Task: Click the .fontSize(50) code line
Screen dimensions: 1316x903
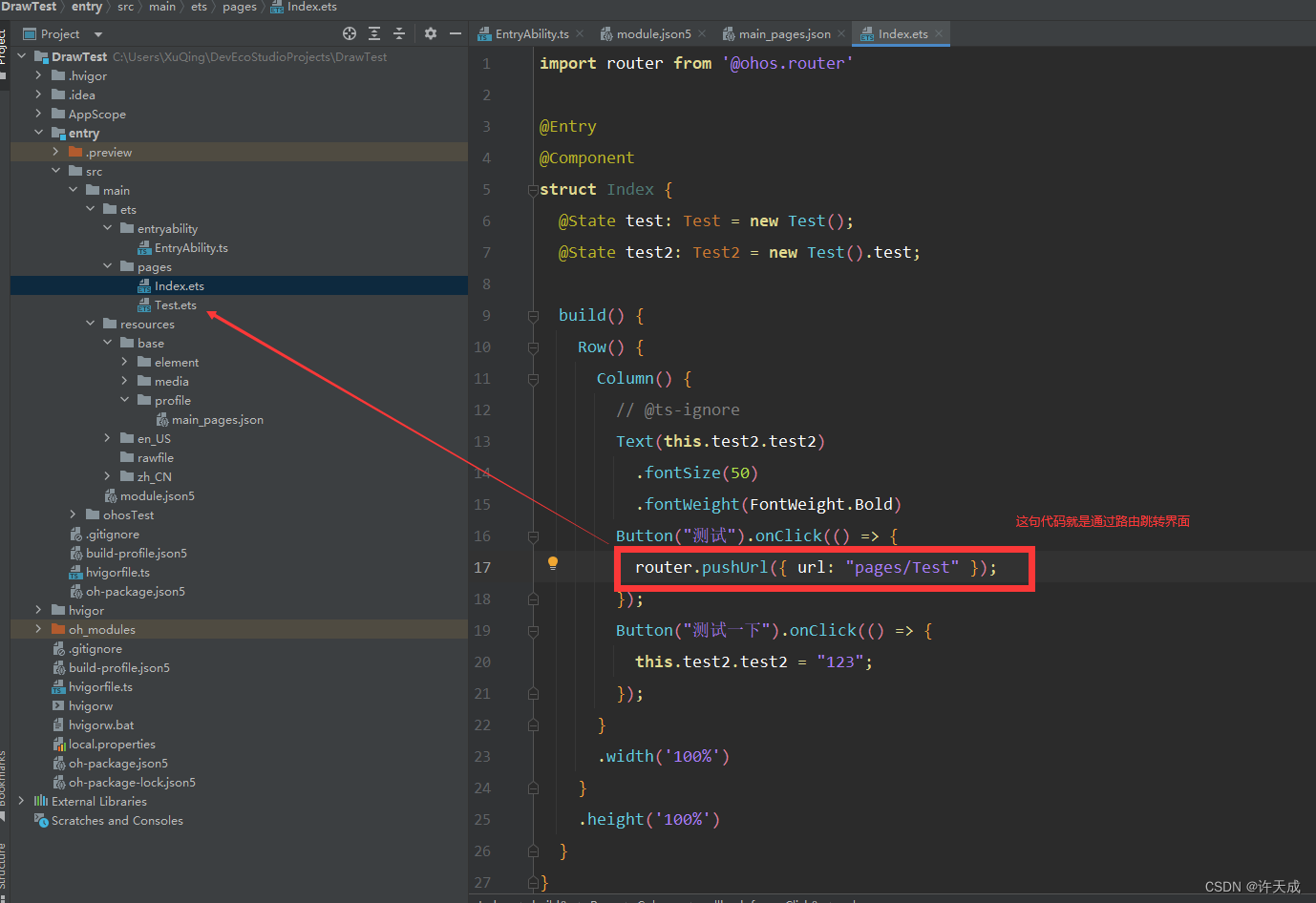Action: pos(696,473)
